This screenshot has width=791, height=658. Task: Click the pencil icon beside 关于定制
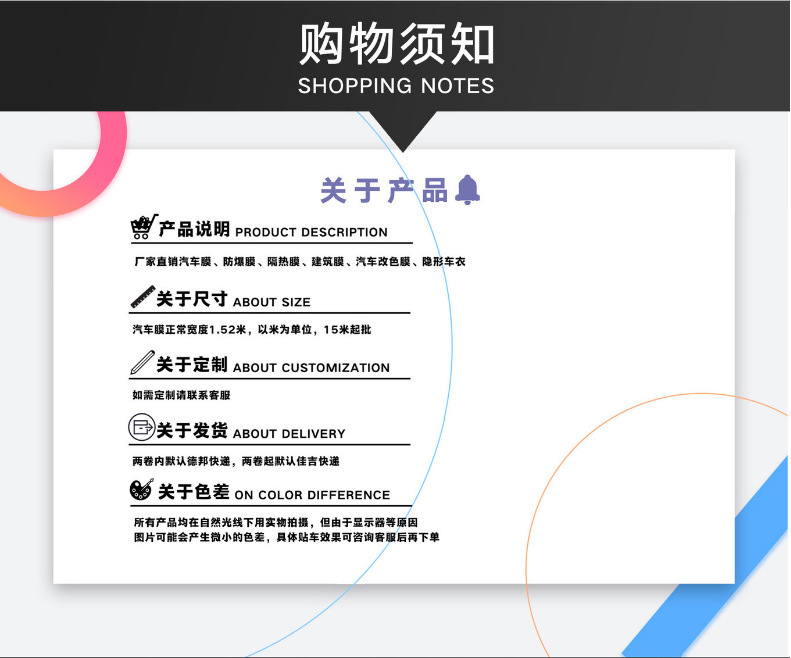(x=142, y=362)
